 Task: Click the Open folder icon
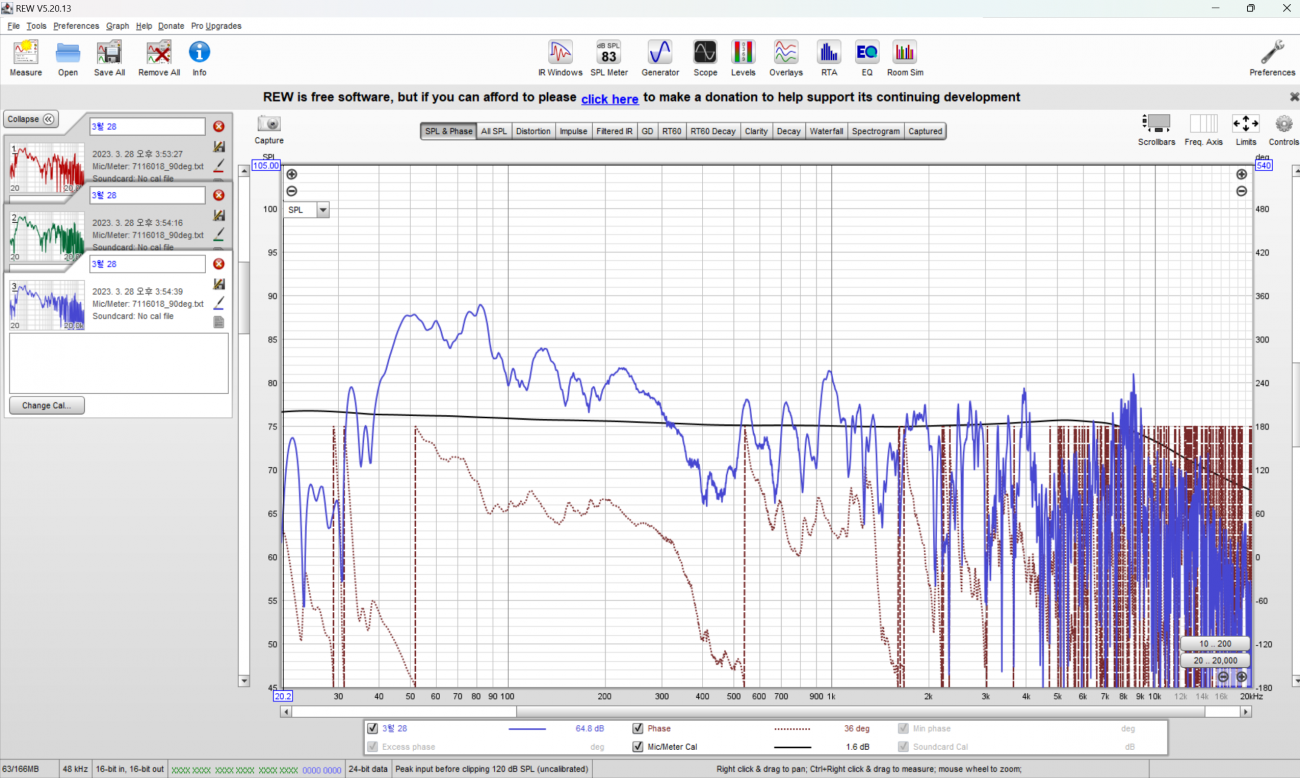pyautogui.click(x=68, y=58)
